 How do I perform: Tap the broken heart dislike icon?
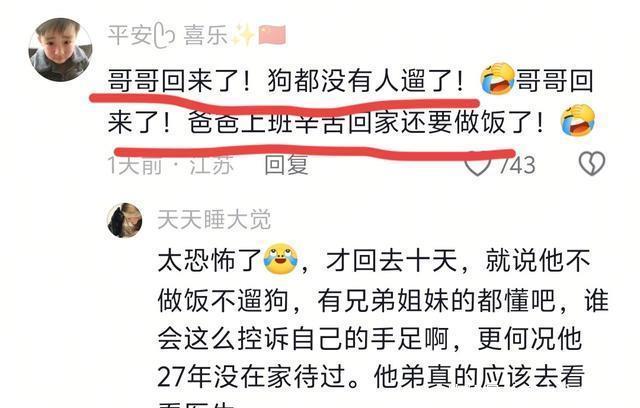(x=592, y=164)
